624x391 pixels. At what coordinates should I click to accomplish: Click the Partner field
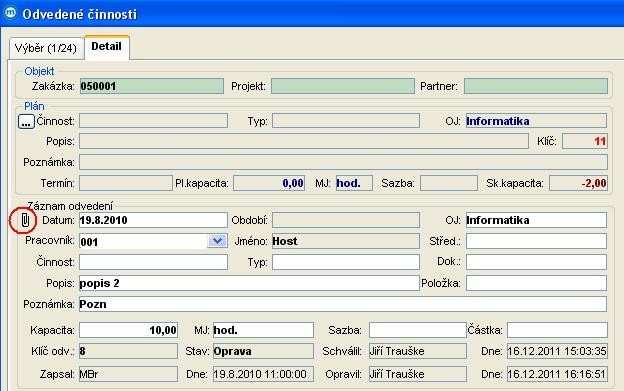(536, 86)
